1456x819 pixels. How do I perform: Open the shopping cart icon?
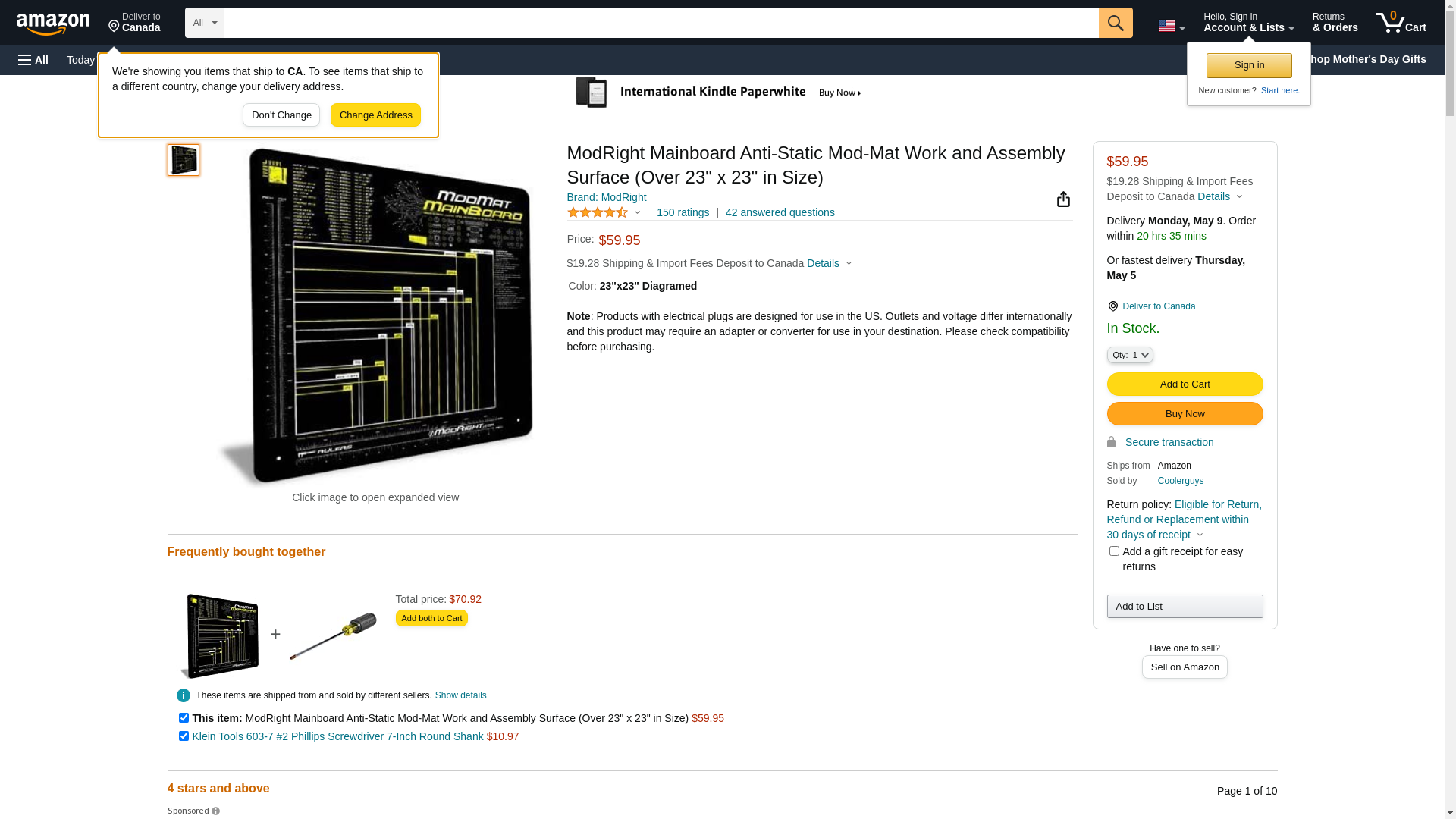click(1401, 23)
